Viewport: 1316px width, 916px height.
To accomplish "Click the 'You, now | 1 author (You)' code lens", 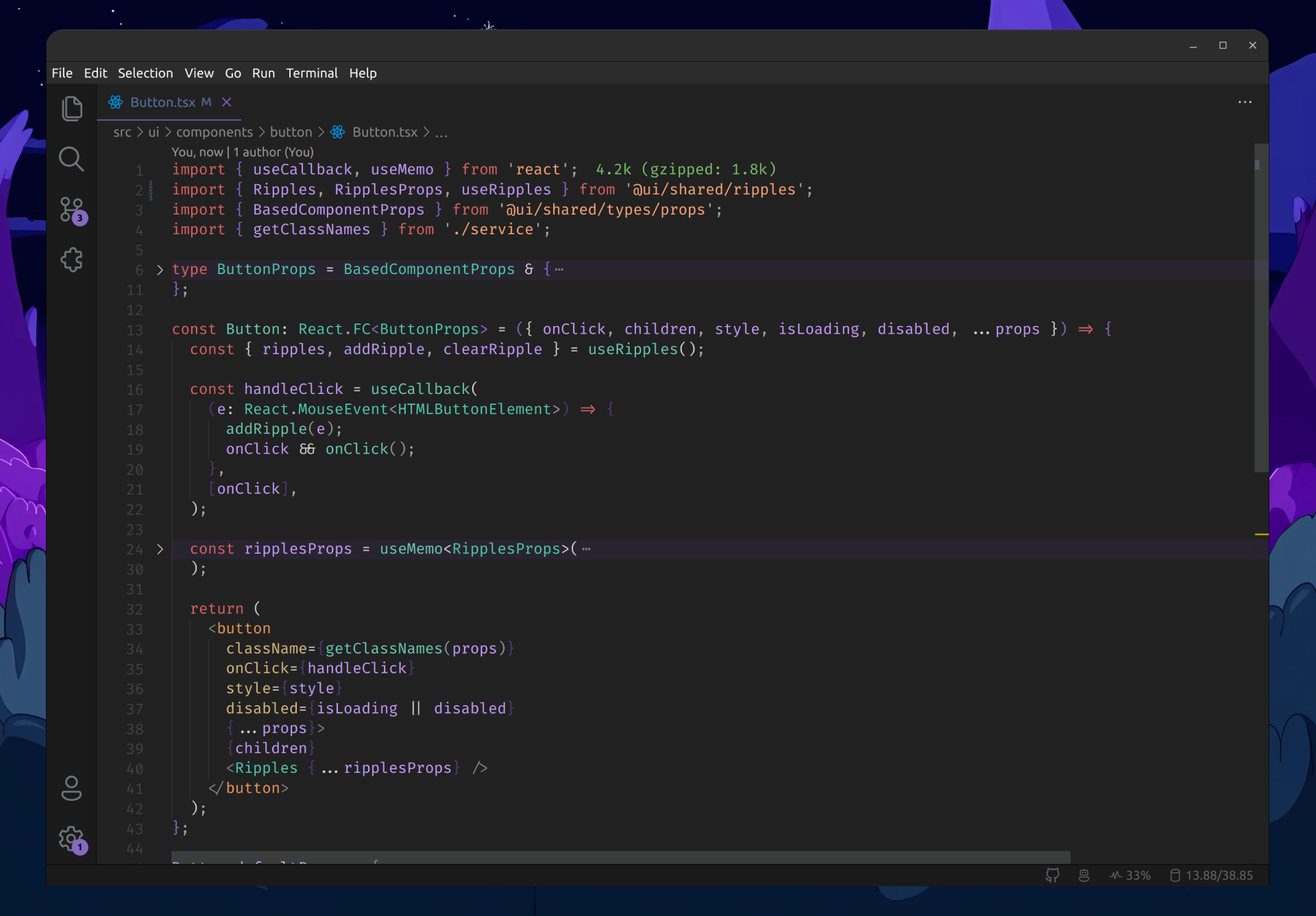I will (243, 152).
